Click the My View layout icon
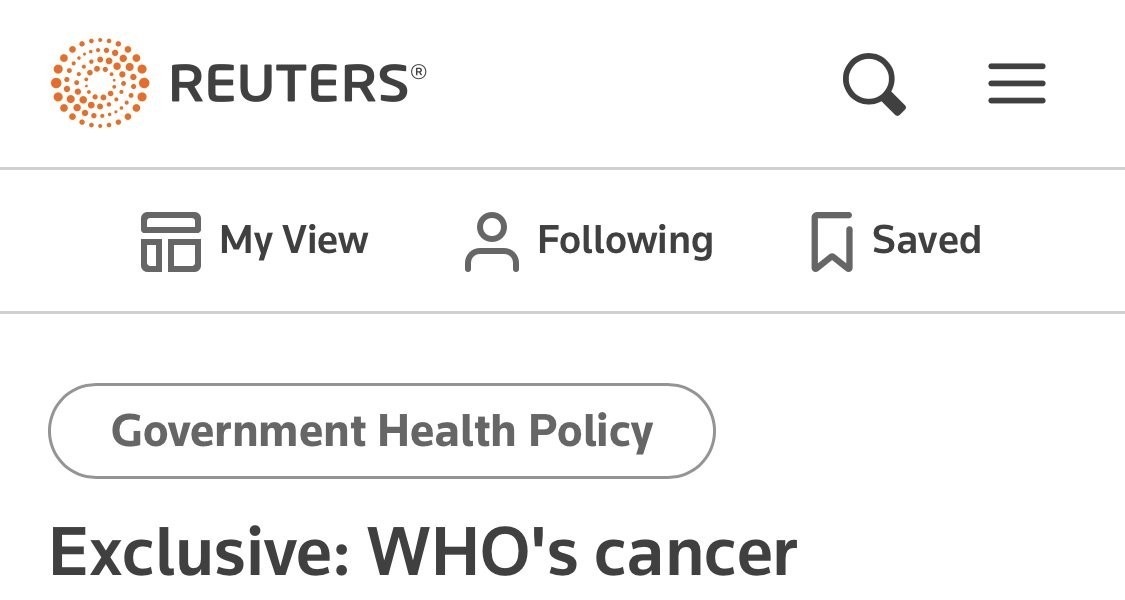The width and height of the screenshot is (1125, 600). (170, 241)
